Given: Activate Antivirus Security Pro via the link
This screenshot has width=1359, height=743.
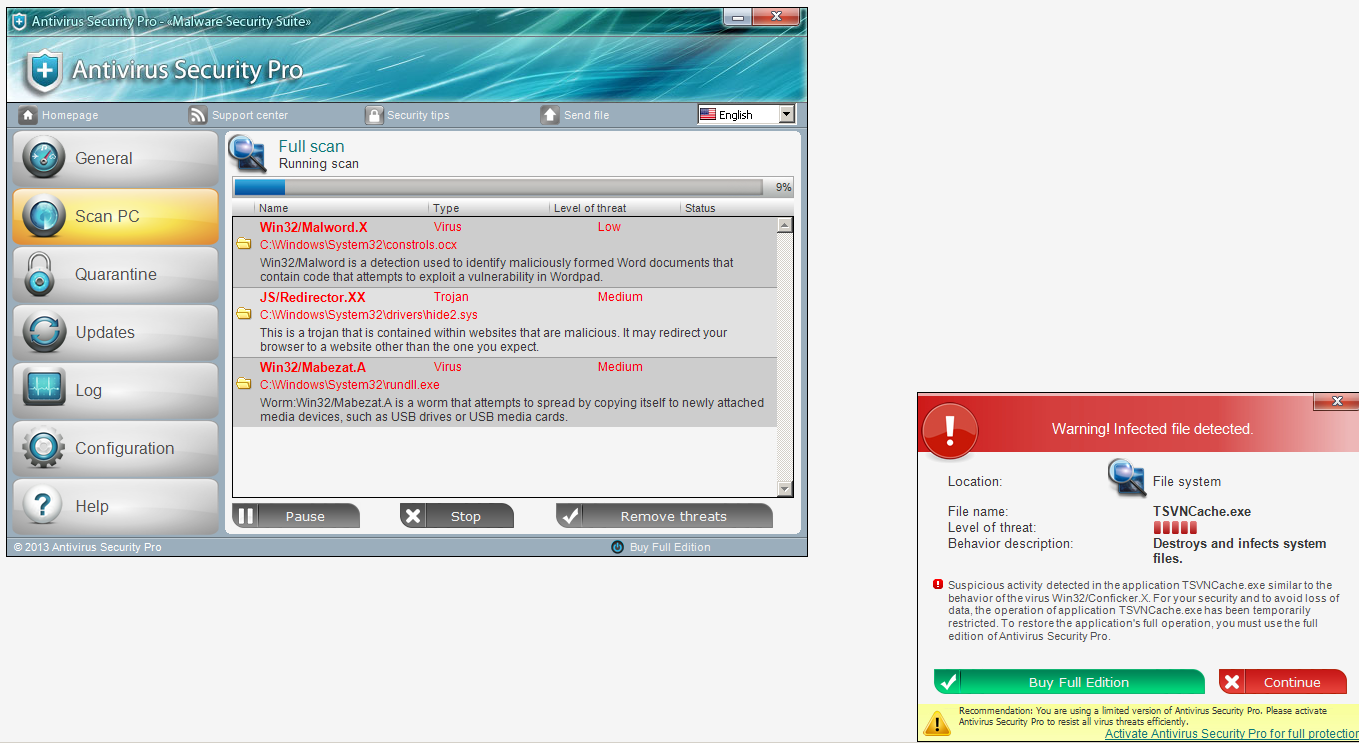Looking at the screenshot, I should tap(1231, 733).
